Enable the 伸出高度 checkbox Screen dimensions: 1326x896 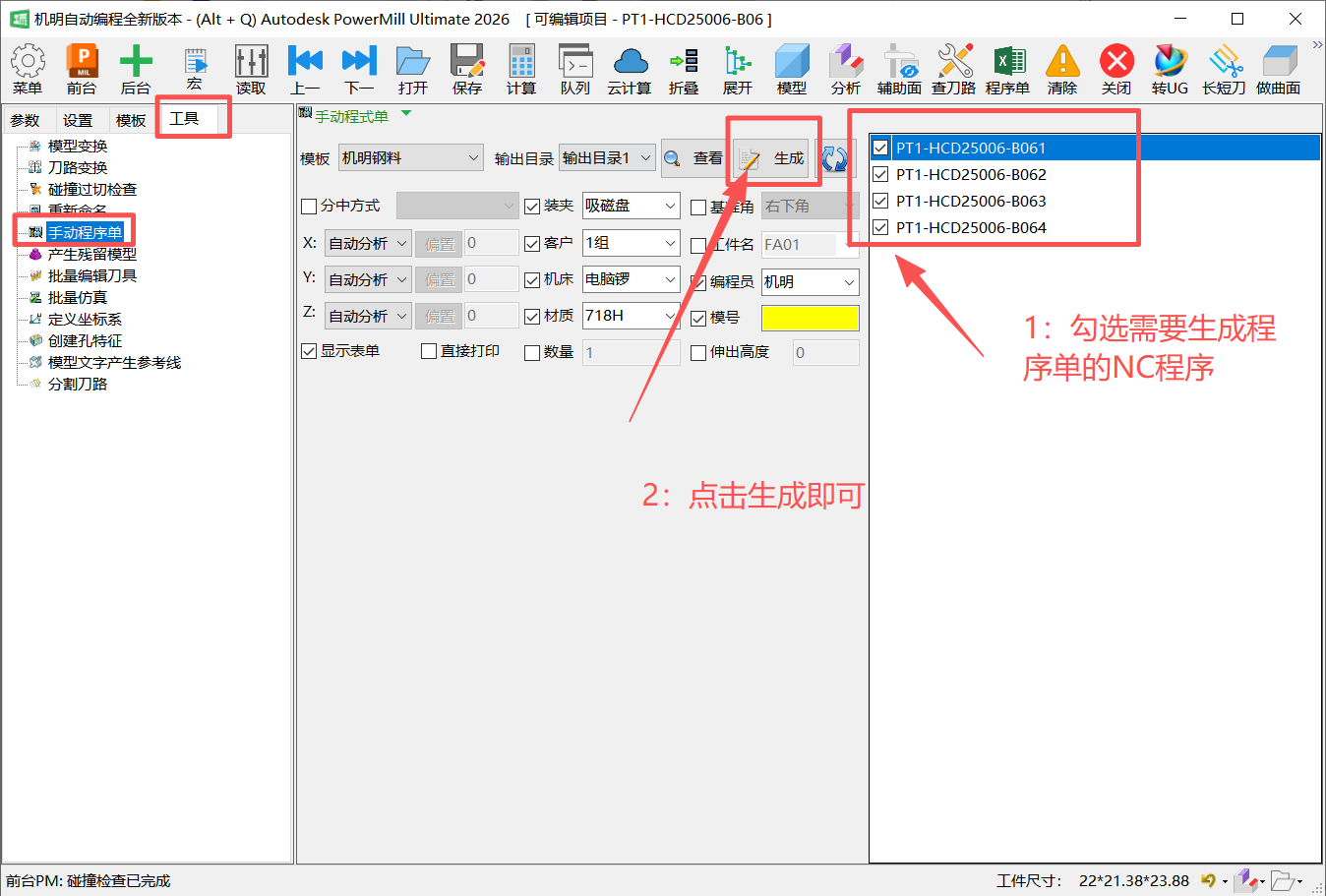click(x=698, y=353)
